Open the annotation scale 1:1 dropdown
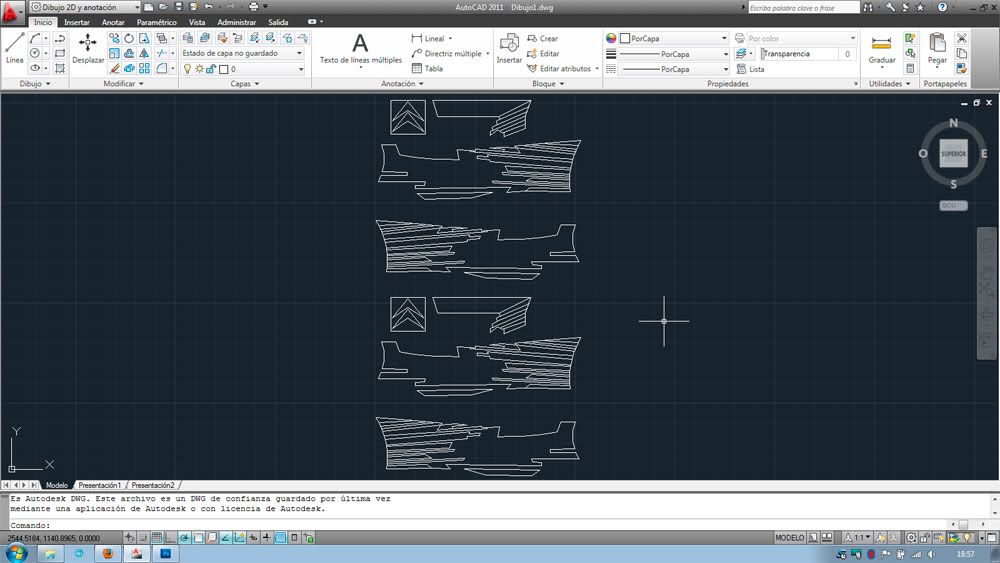Viewport: 1000px width, 563px height. (x=857, y=537)
